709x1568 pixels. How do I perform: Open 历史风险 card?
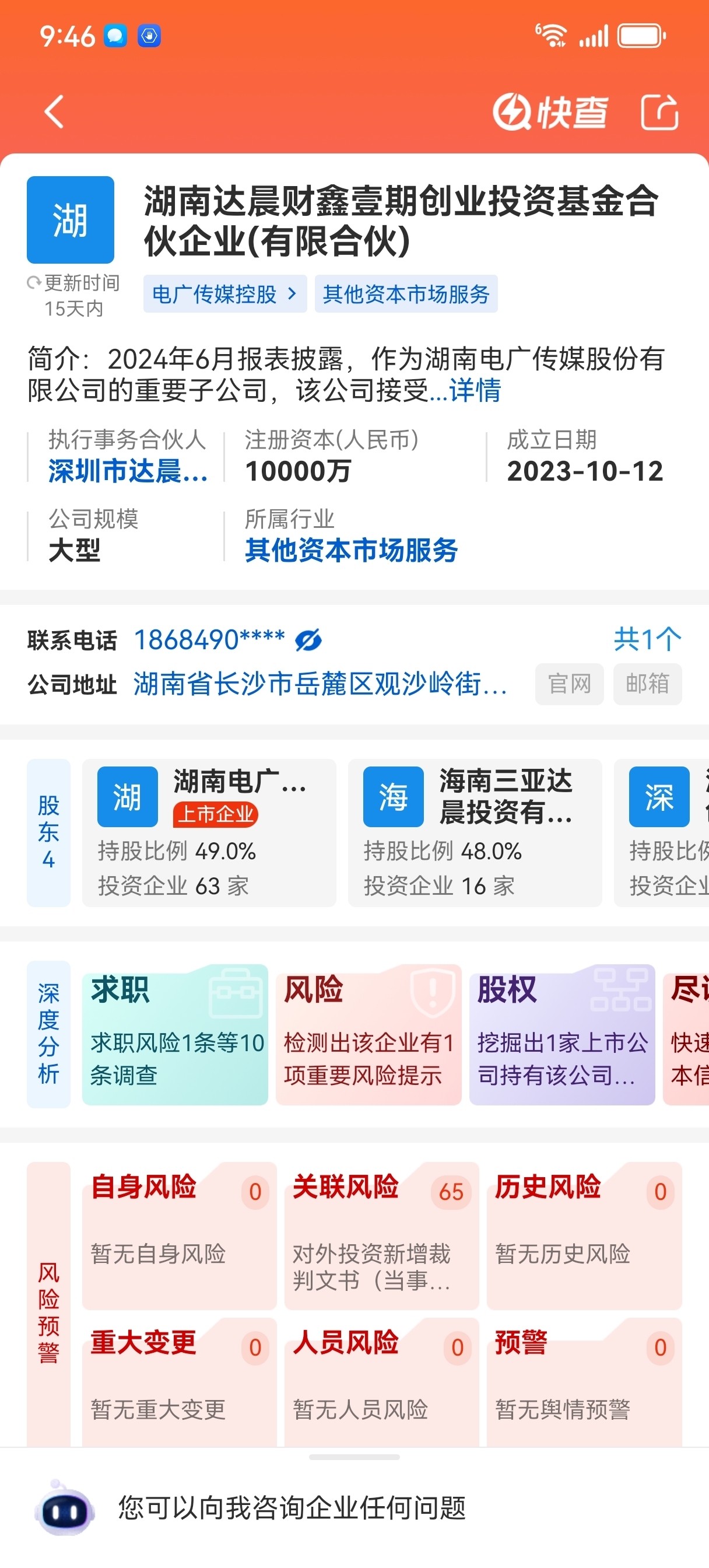pyautogui.click(x=584, y=1235)
